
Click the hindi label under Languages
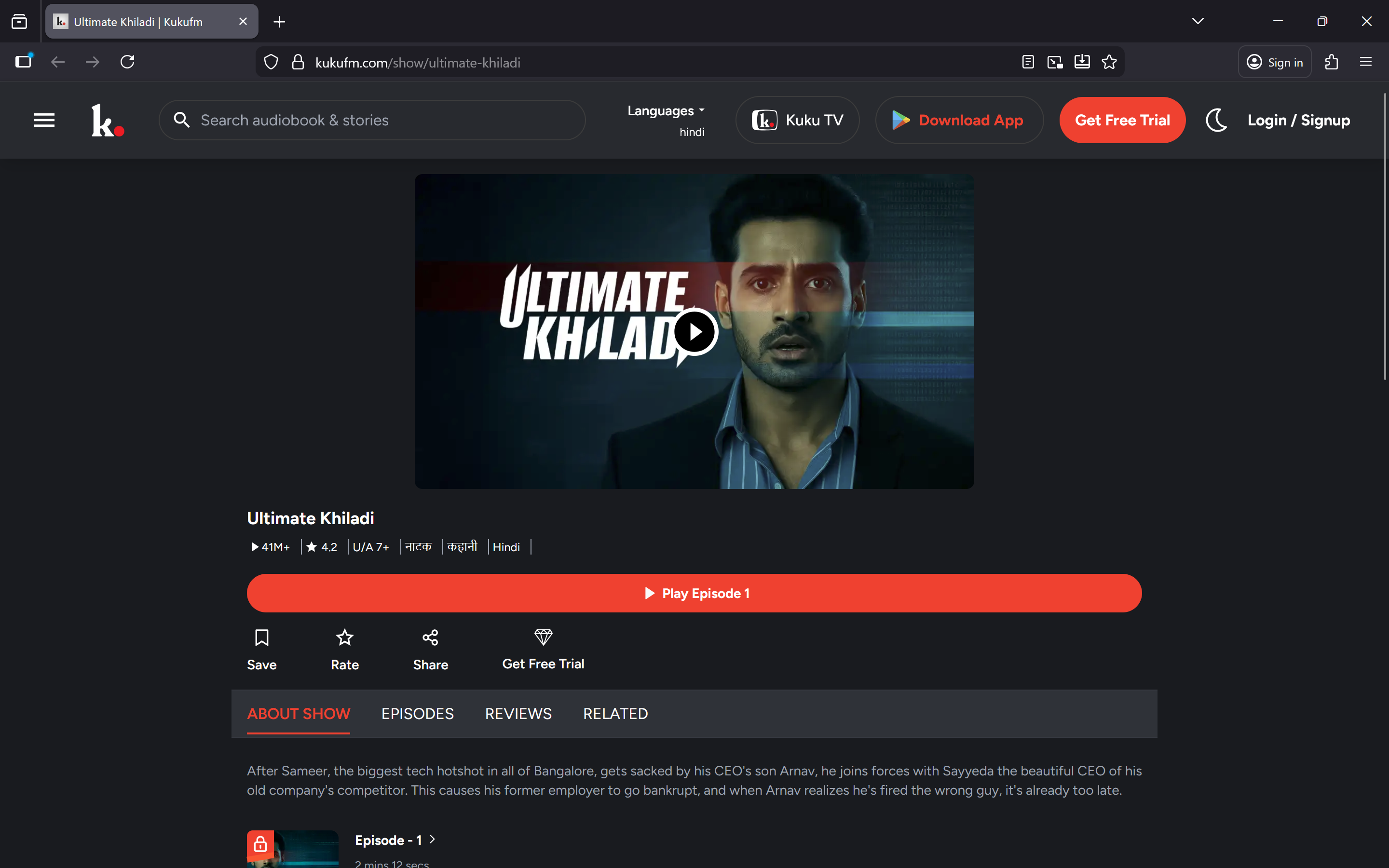[x=692, y=132]
